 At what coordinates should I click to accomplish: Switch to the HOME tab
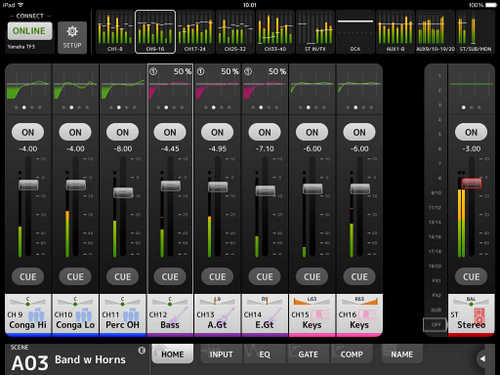[172, 354]
